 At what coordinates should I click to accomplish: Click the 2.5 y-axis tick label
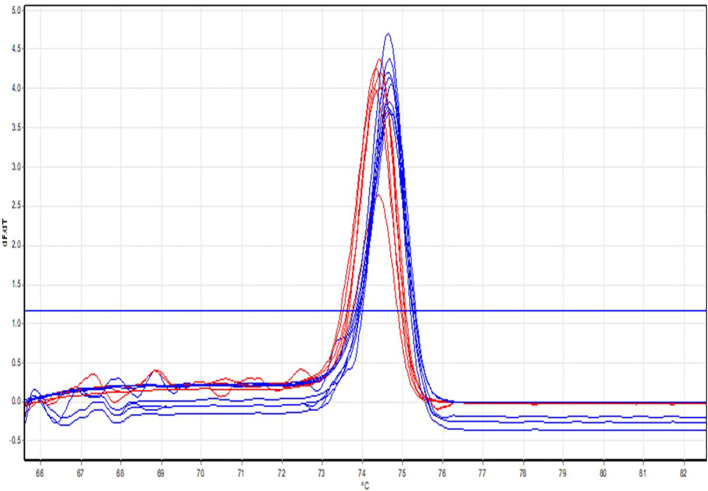pos(15,206)
